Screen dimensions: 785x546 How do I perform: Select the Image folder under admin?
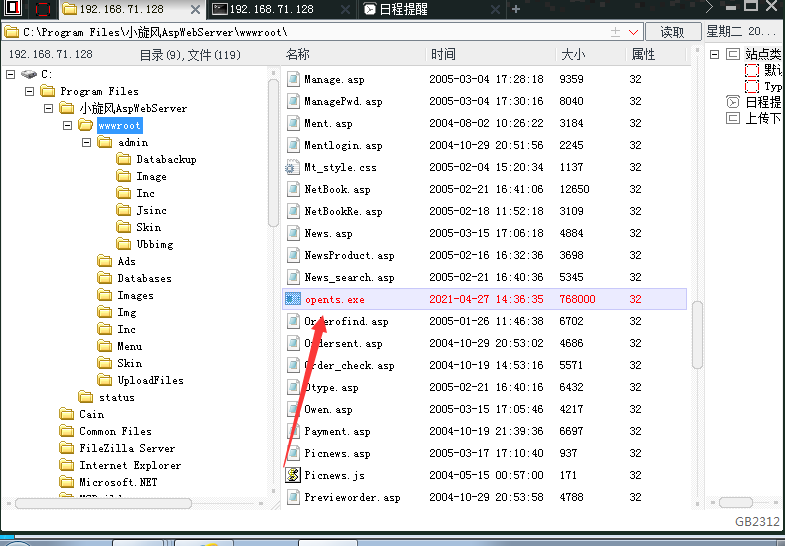click(x=151, y=177)
